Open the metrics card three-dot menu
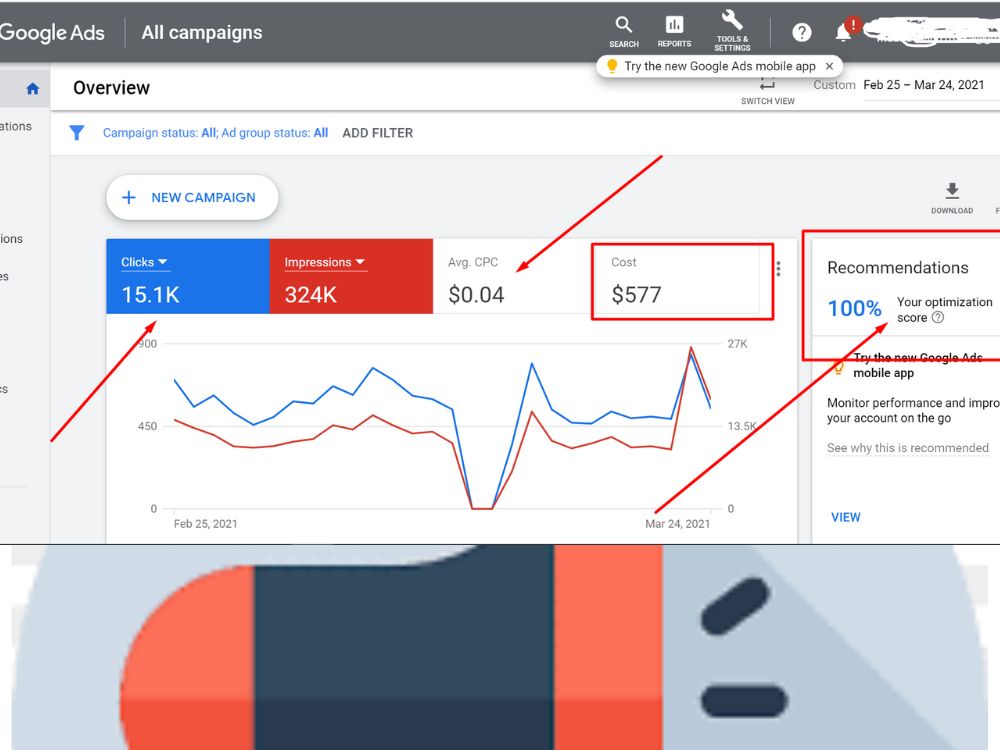This screenshot has height=750, width=1000. coord(778,269)
